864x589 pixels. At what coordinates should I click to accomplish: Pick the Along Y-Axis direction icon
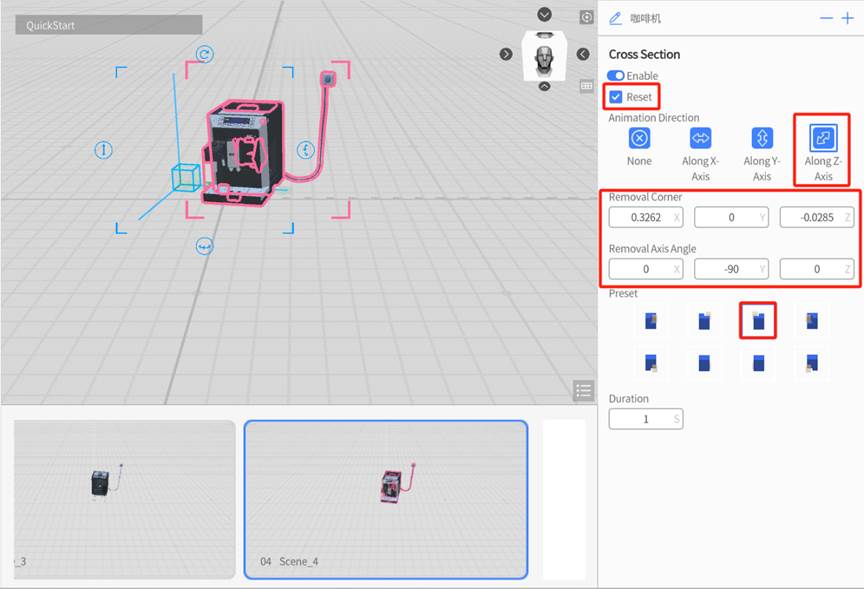(x=761, y=138)
